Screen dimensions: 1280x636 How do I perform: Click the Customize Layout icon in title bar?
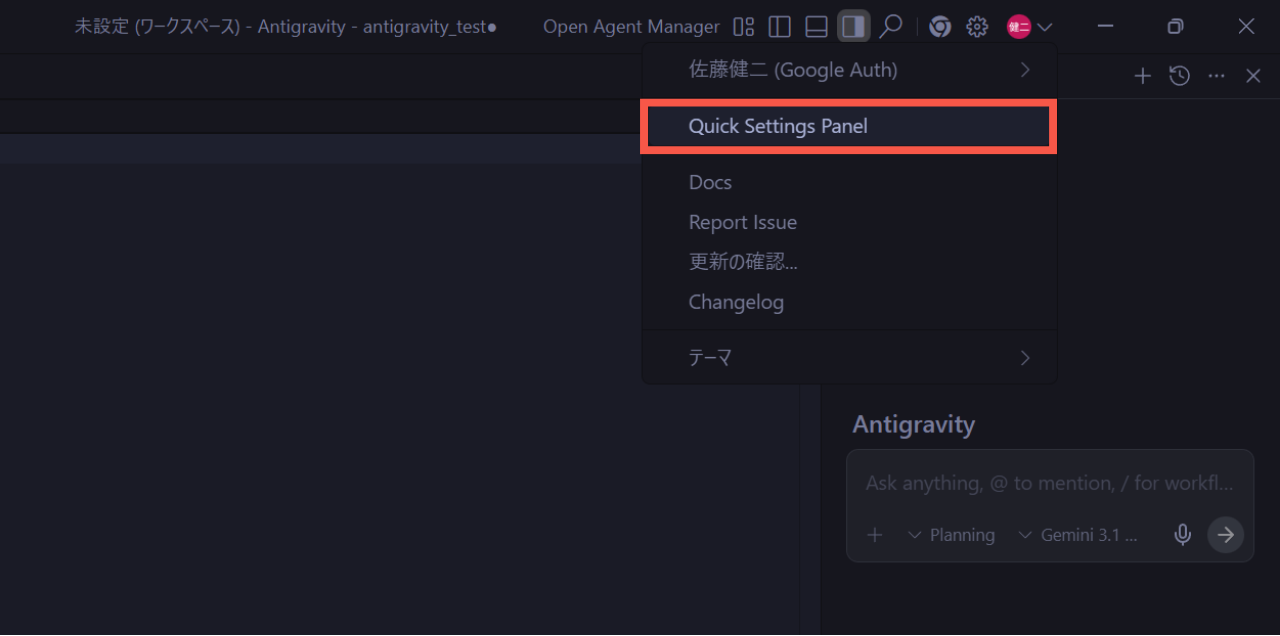pos(744,27)
